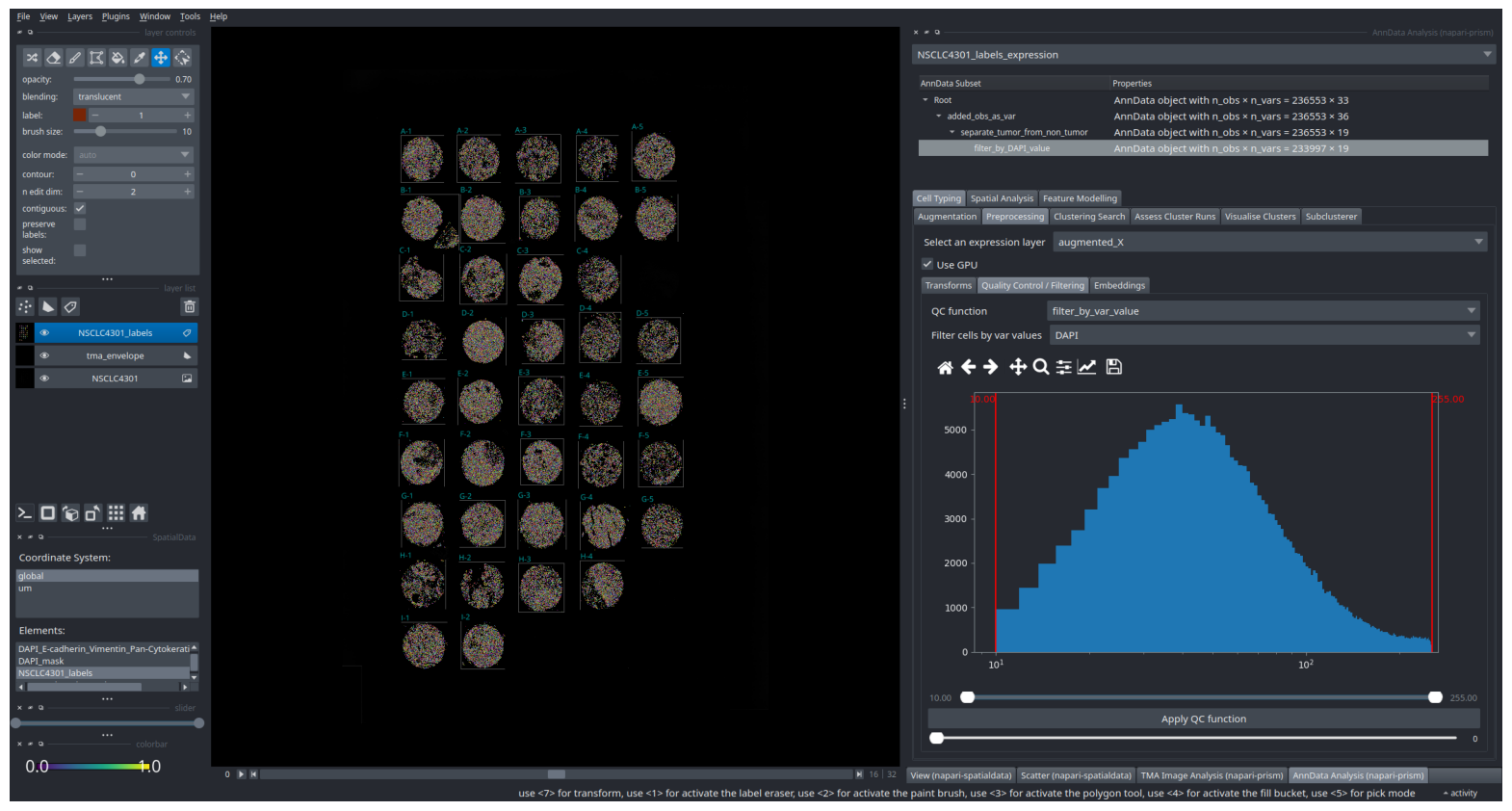Select um coordinate system
Viewport: 1512px width, 811px height.
click(107, 589)
